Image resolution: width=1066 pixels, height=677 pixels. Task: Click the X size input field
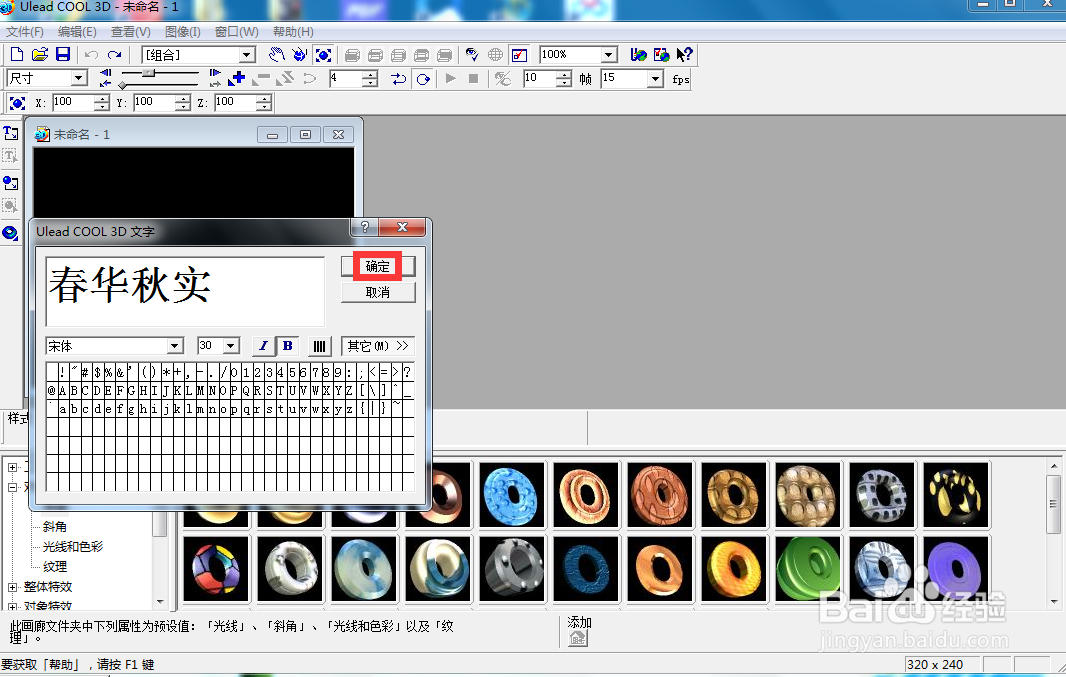73,103
